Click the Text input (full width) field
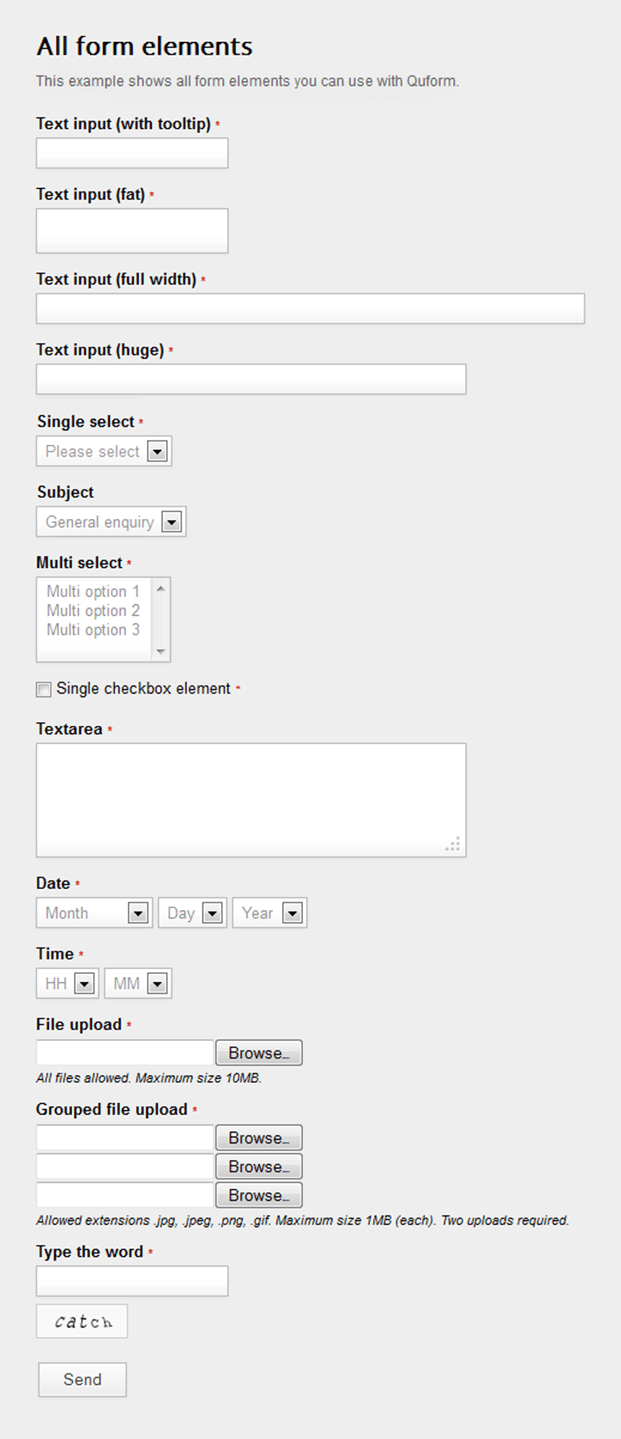This screenshot has width=621, height=1439. [x=310, y=308]
